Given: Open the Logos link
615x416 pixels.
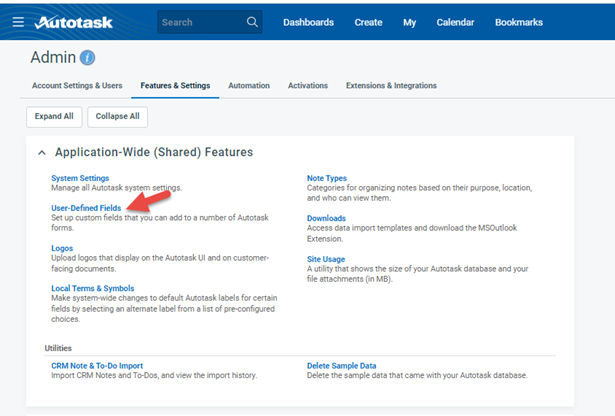Looking at the screenshot, I should click(62, 248).
